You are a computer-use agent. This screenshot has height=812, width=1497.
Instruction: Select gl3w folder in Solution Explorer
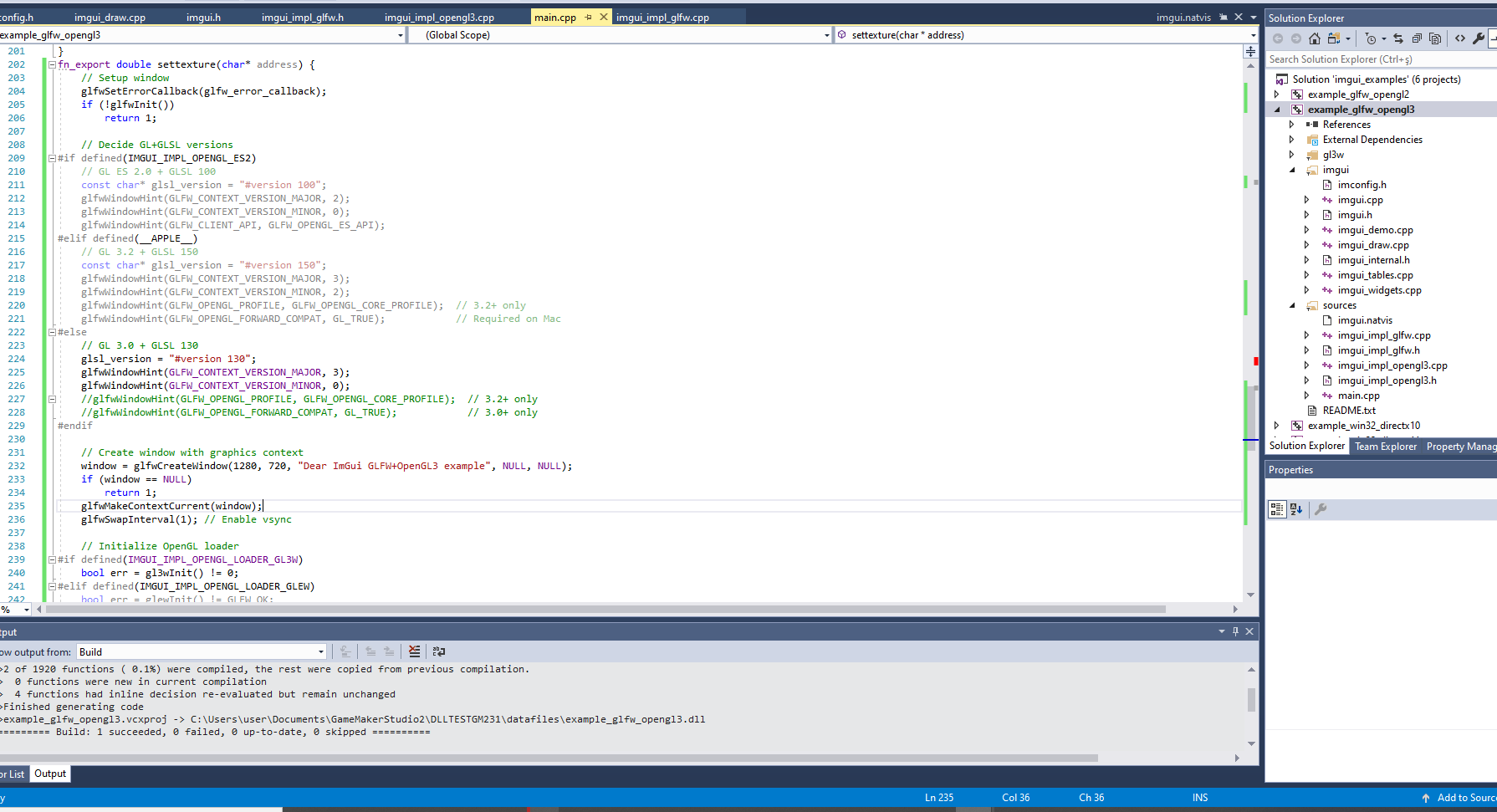point(1333,155)
